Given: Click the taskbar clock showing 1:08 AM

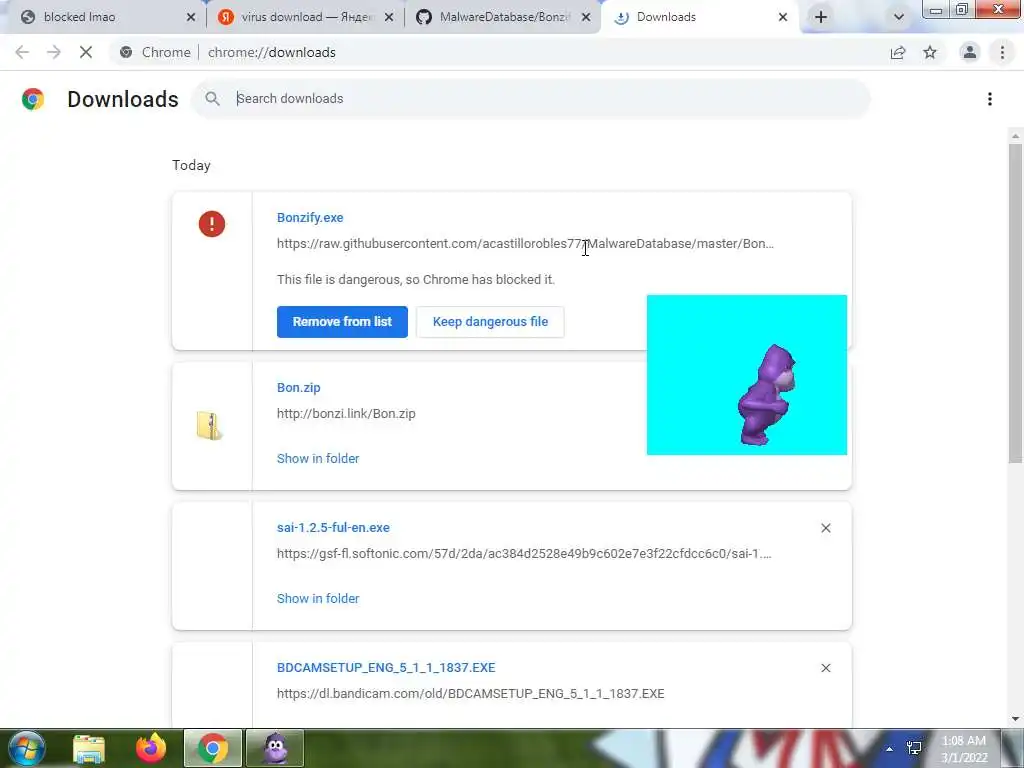Looking at the screenshot, I should click(964, 749).
